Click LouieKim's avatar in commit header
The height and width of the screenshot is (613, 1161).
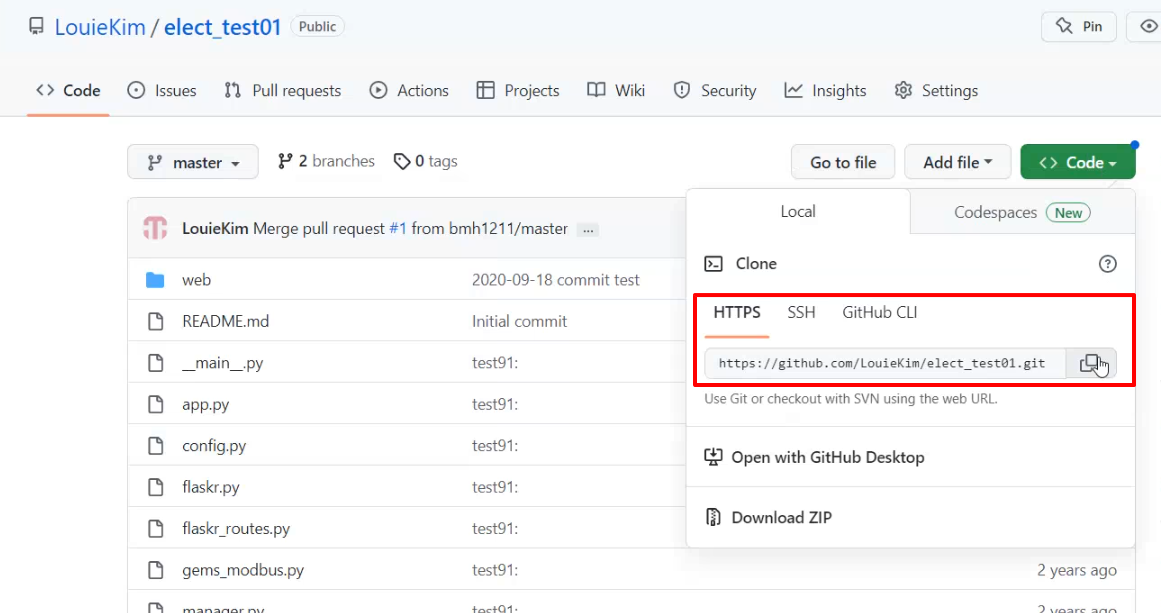coord(155,228)
